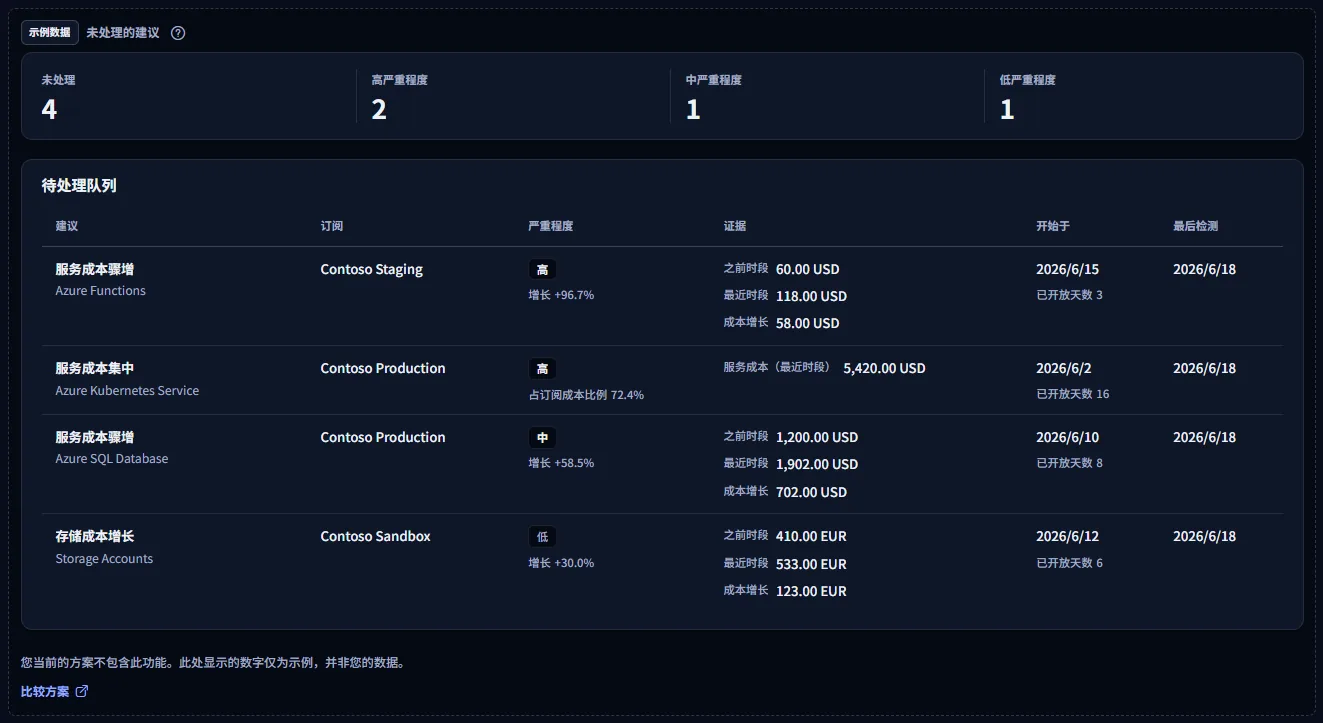Click the 证据 column header
This screenshot has height=723, width=1323.
tap(735, 226)
